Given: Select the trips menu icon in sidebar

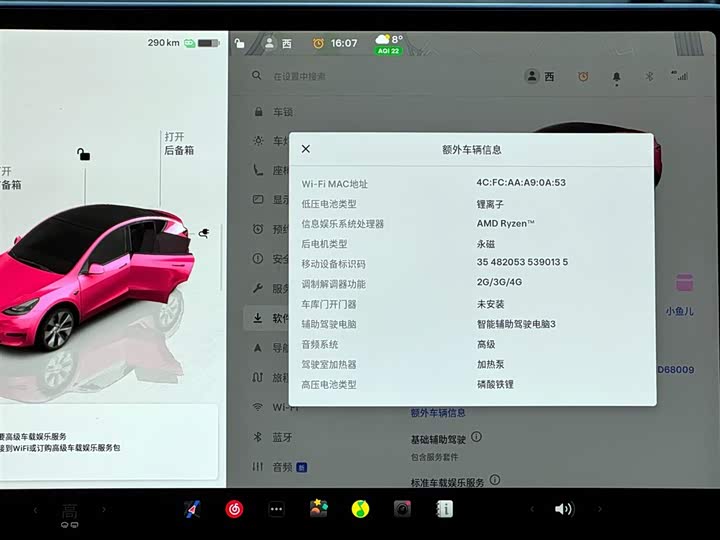Looking at the screenshot, I should pos(258,377).
